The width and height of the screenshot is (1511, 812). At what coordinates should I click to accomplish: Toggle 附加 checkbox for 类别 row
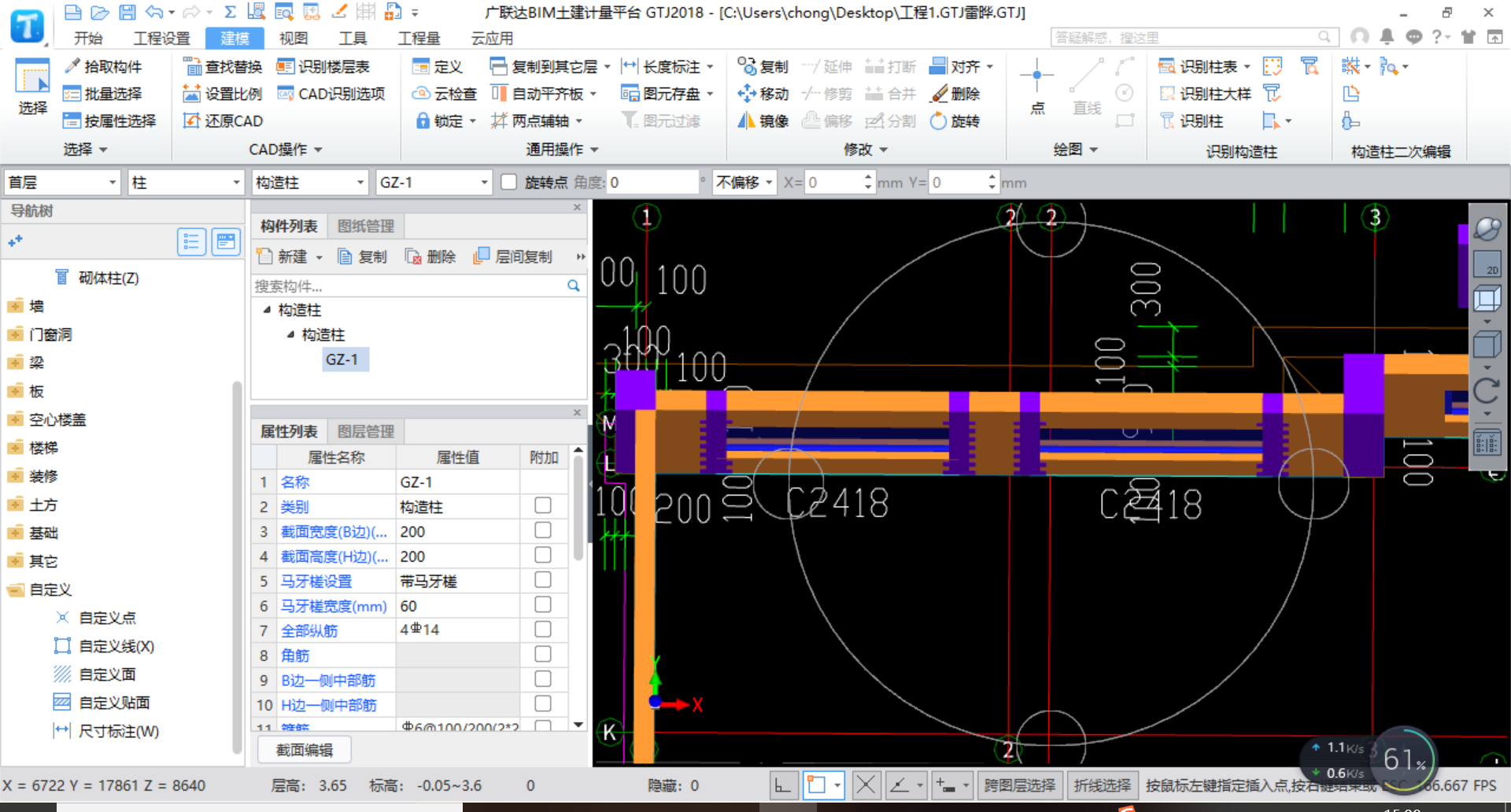click(x=543, y=506)
